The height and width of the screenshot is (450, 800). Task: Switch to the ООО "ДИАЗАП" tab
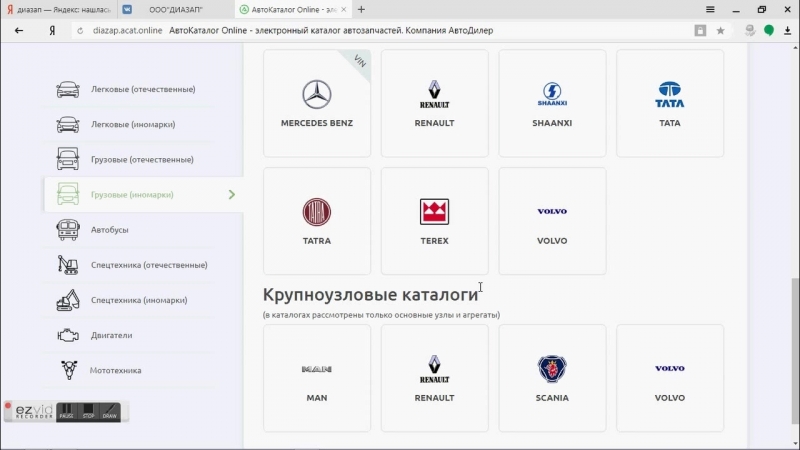(x=176, y=10)
